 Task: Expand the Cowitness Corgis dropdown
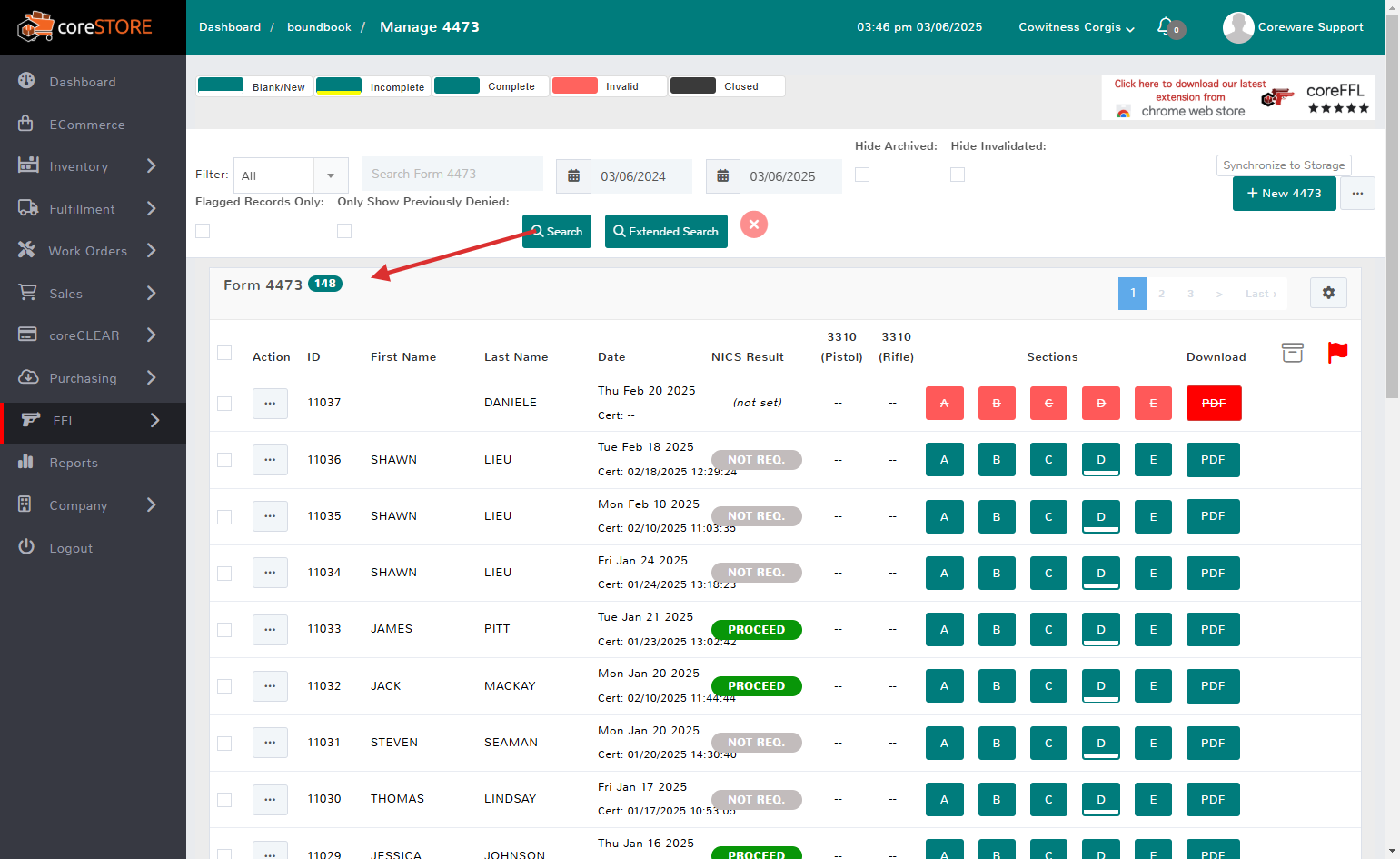1077,27
